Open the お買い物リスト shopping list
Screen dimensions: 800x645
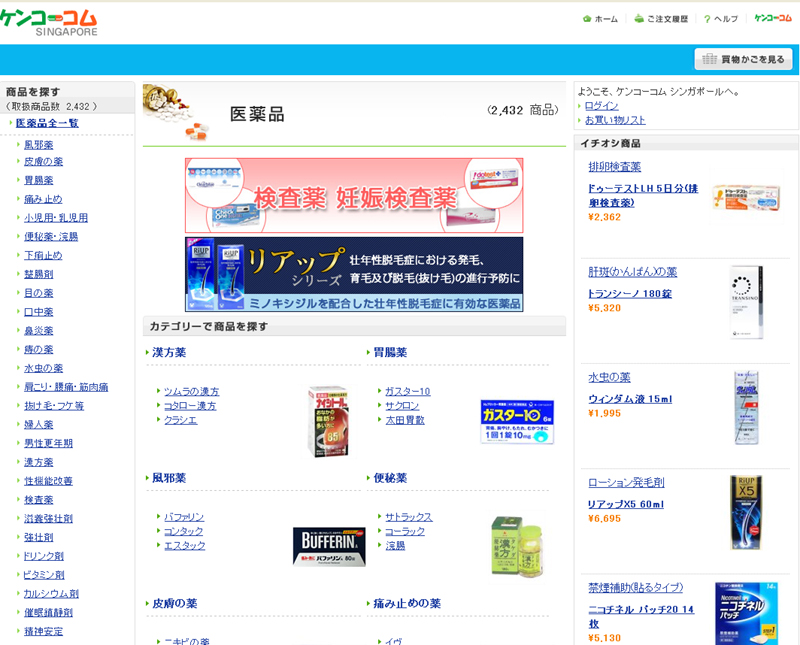tap(615, 120)
